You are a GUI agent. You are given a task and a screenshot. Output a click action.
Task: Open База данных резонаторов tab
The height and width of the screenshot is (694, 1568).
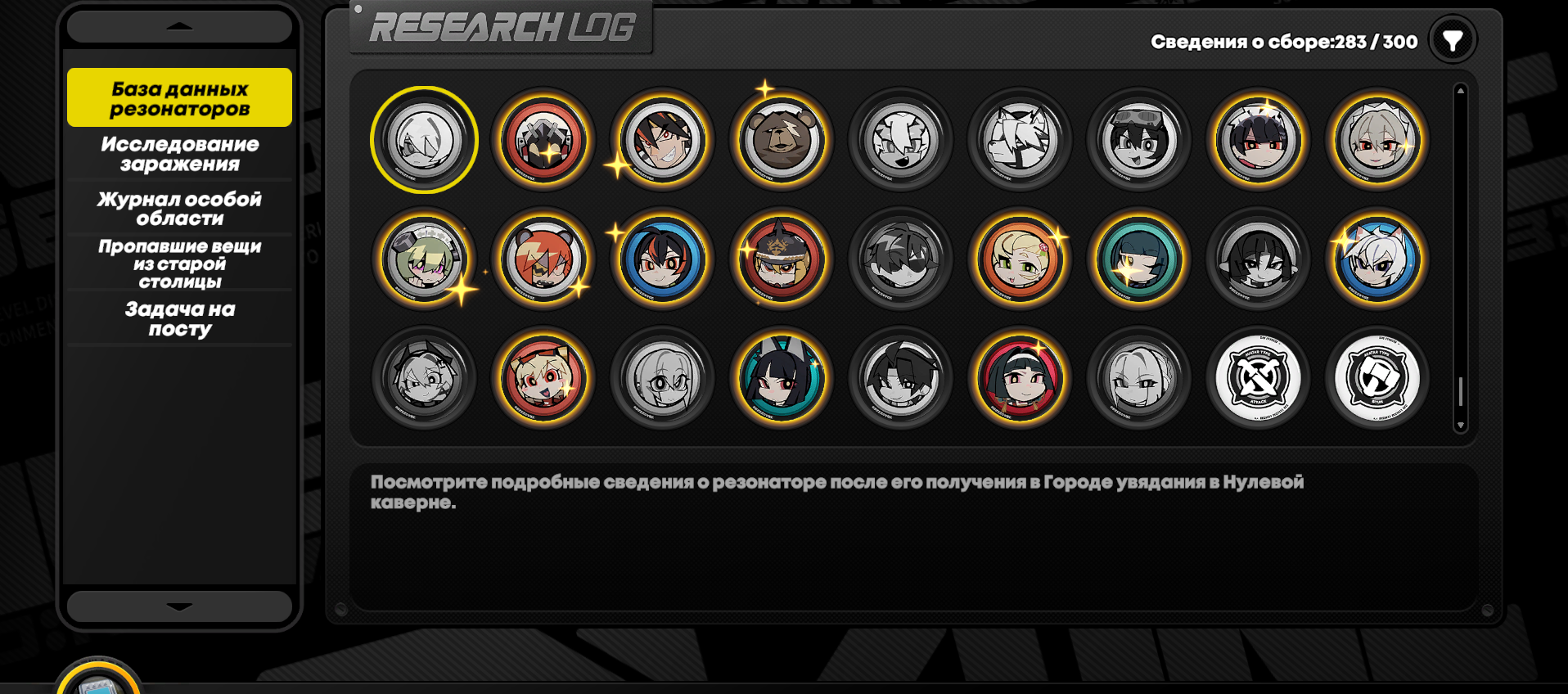179,97
